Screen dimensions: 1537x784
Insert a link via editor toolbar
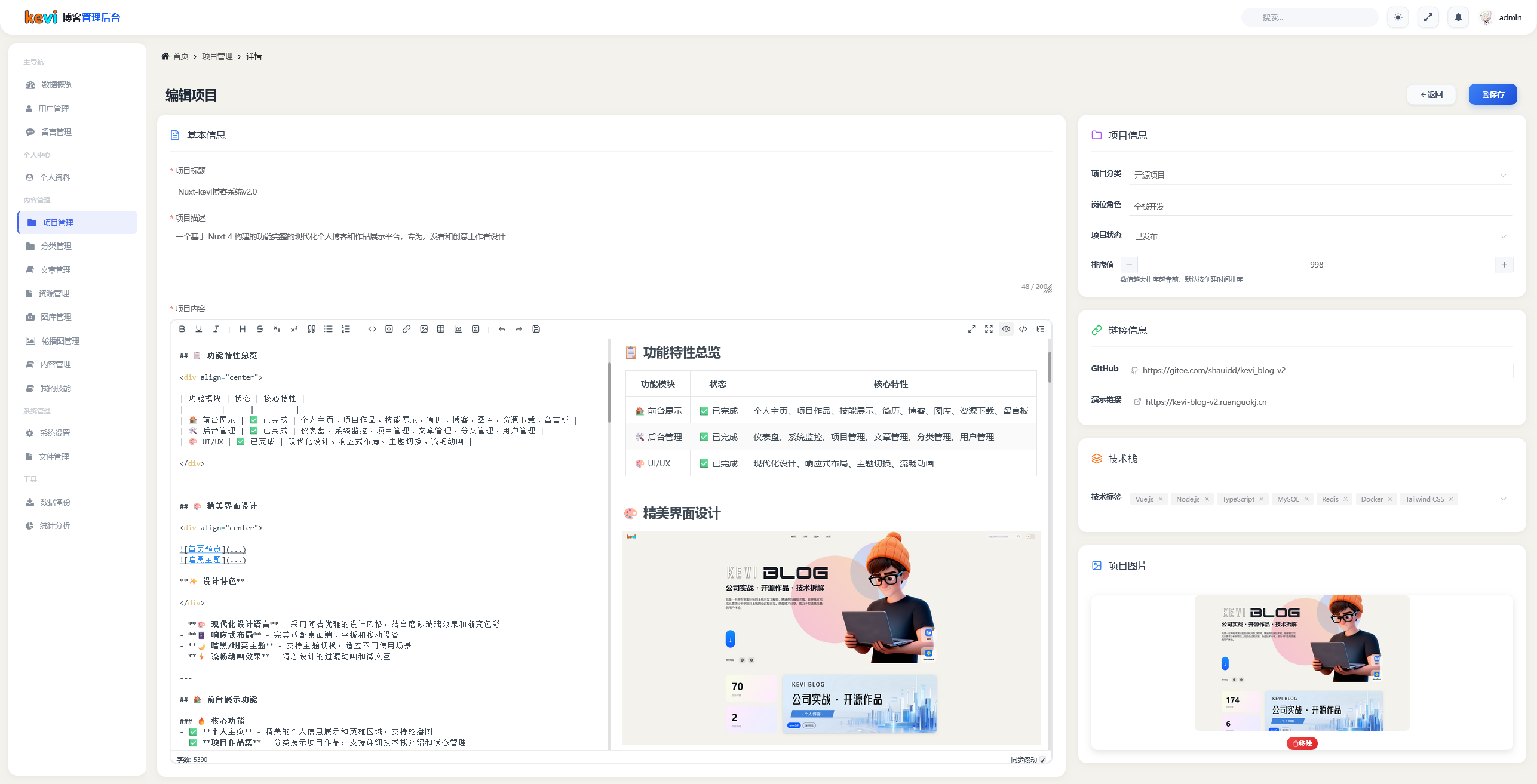coord(406,329)
